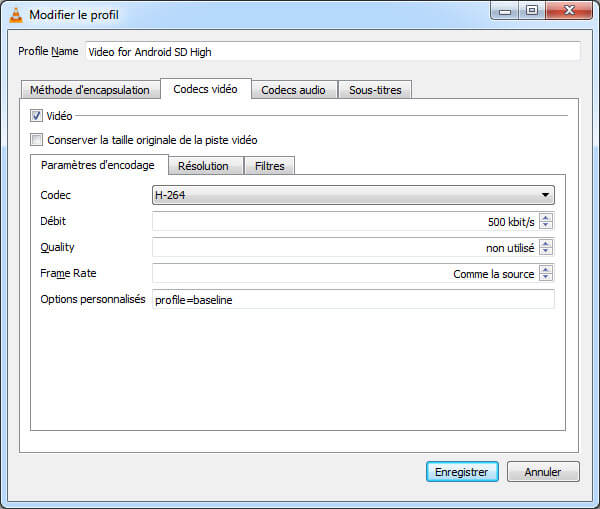This screenshot has height=509, width=600.
Task: Open the Codecs audio tab
Action: point(293,90)
